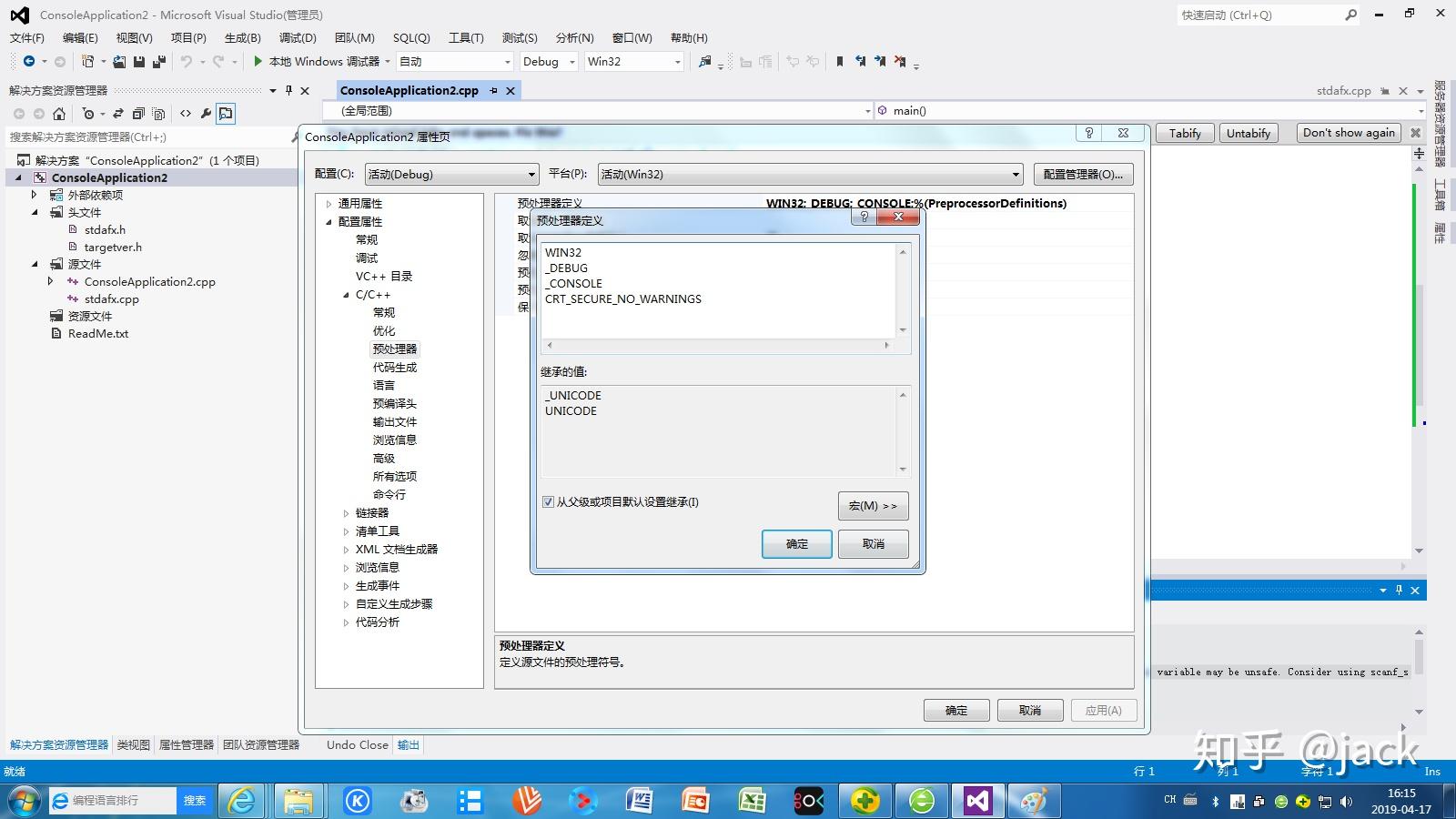Open Debug solution configuration dropdown in toolbar
Image resolution: width=1456 pixels, height=819 pixels.
[549, 62]
